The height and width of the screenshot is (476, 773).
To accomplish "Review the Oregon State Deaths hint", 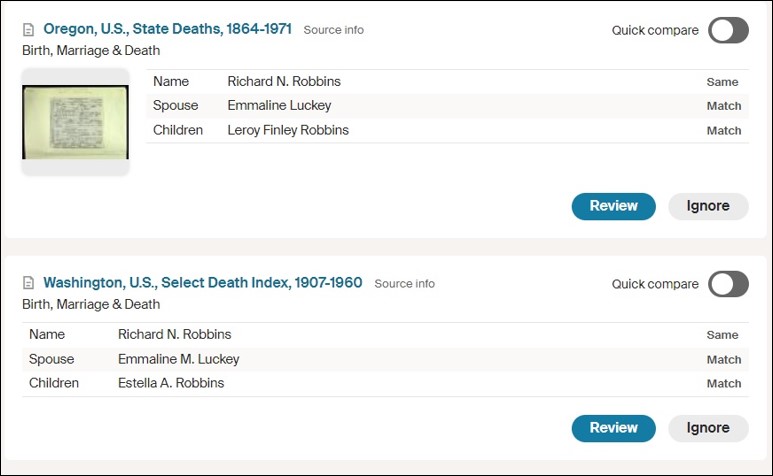I will point(613,206).
